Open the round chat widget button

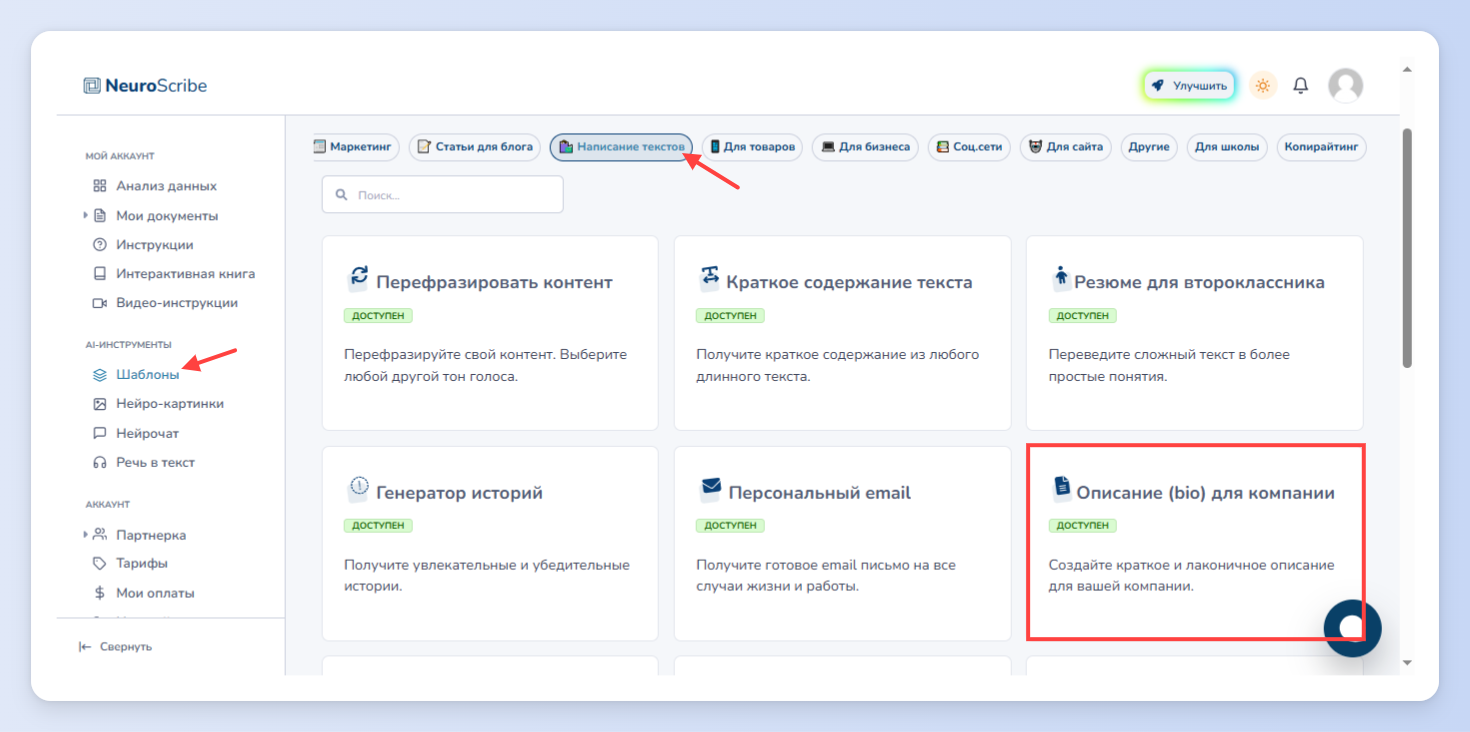[1352, 627]
